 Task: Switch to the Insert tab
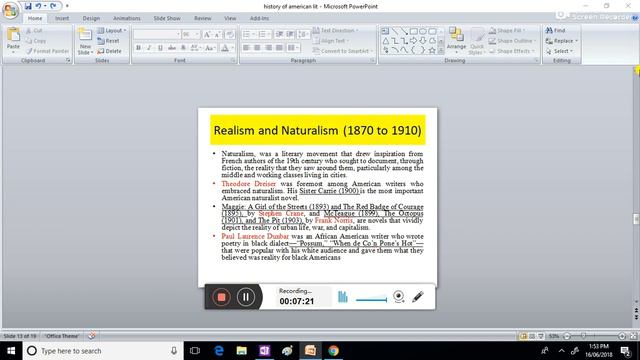(62, 18)
